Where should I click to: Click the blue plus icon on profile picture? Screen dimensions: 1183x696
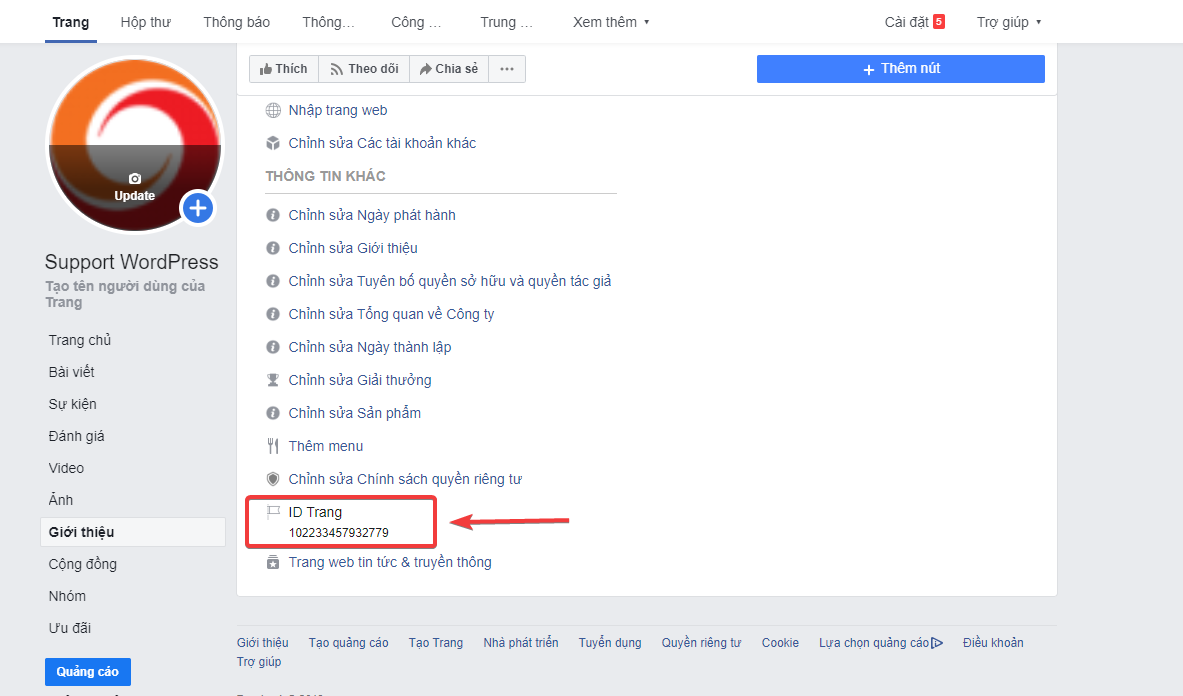point(198,208)
